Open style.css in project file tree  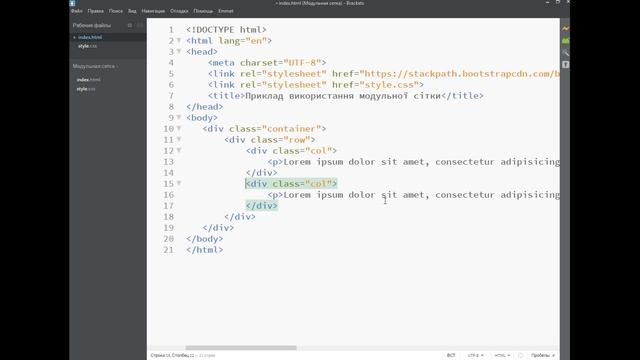click(x=86, y=89)
